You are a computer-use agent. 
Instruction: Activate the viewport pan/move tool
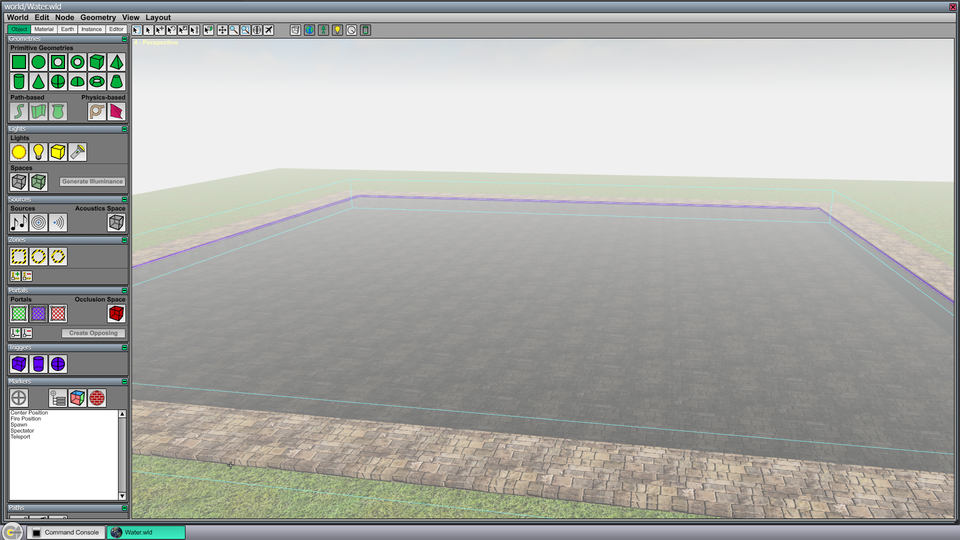pos(222,30)
